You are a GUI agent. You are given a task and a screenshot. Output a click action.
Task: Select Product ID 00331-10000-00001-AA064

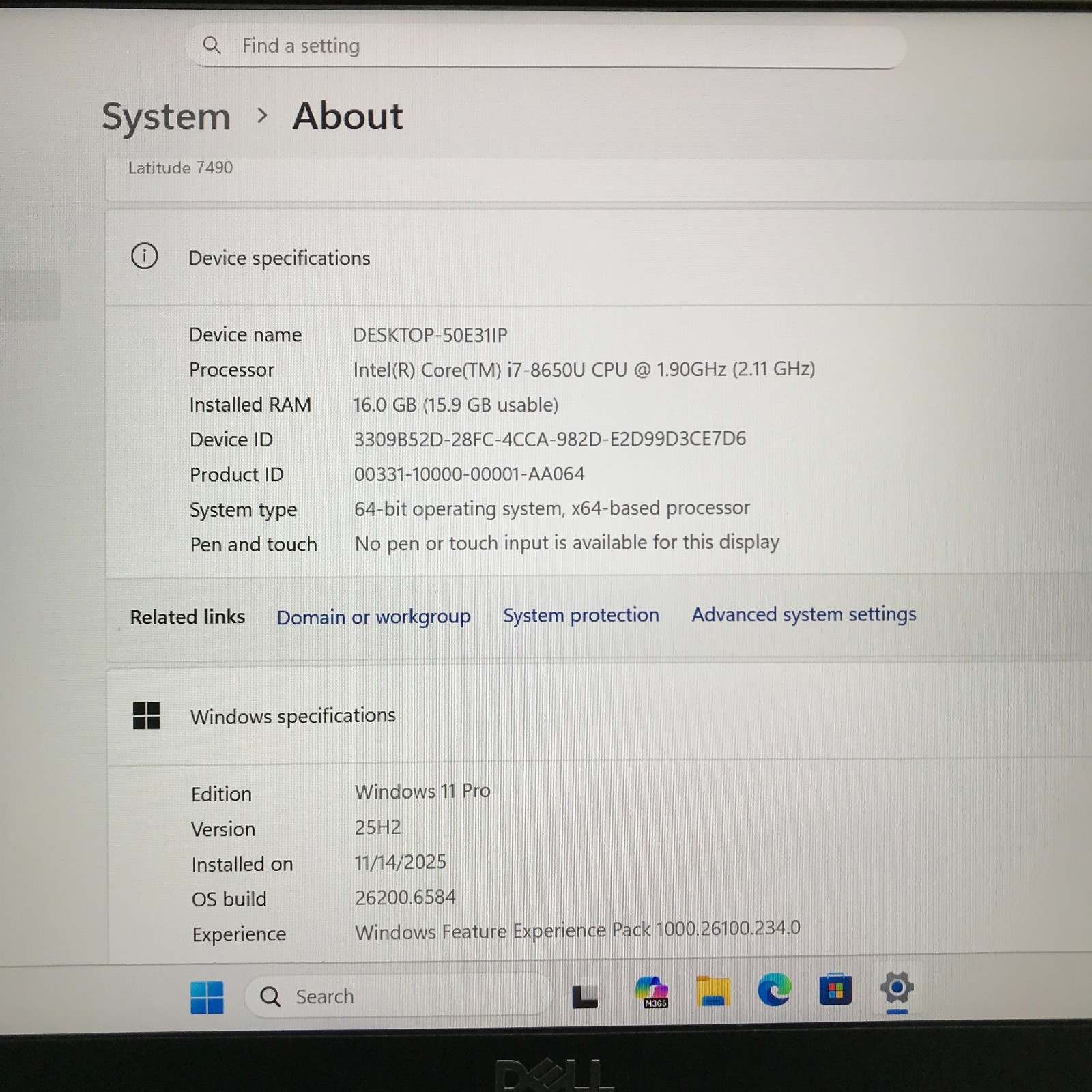(x=470, y=474)
